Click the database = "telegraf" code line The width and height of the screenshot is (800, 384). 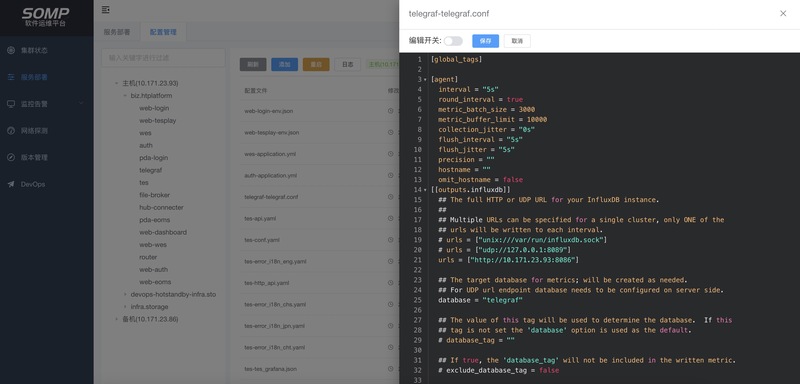(x=481, y=300)
